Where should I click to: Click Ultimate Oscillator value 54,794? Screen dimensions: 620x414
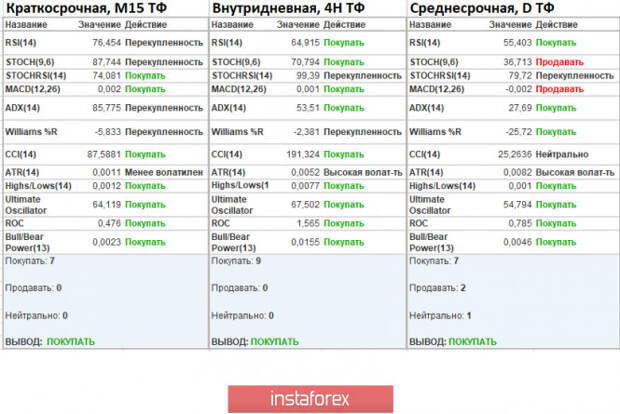(517, 205)
